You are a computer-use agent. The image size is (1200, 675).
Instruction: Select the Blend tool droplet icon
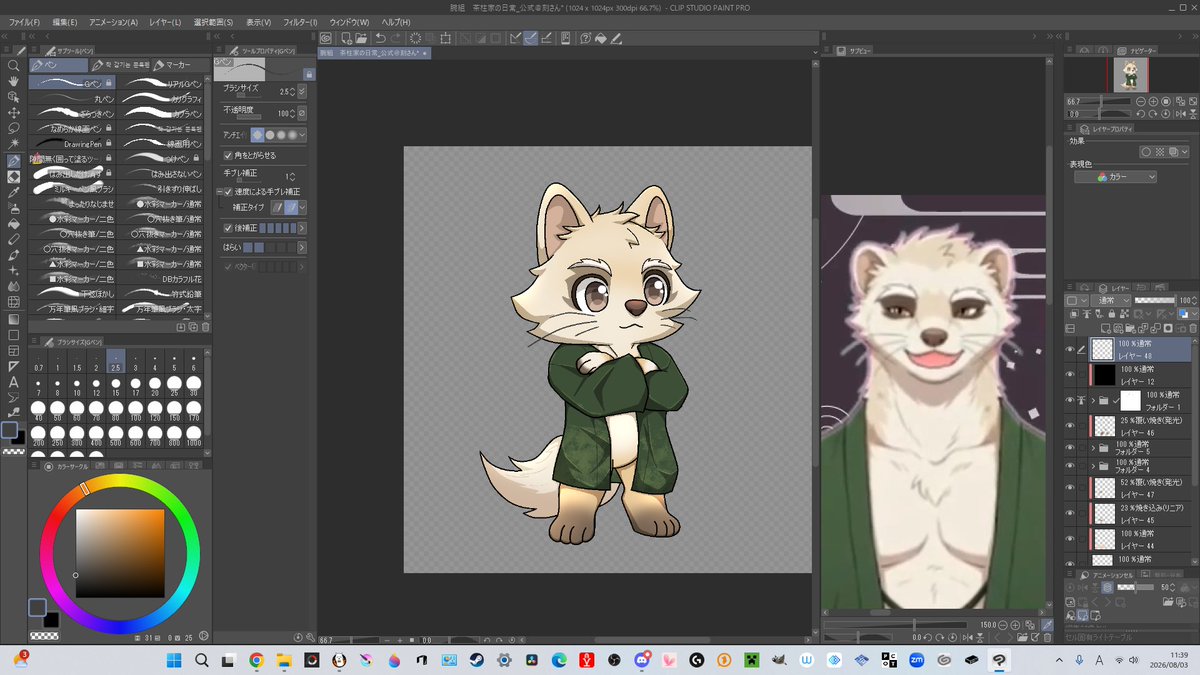pyautogui.click(x=14, y=287)
